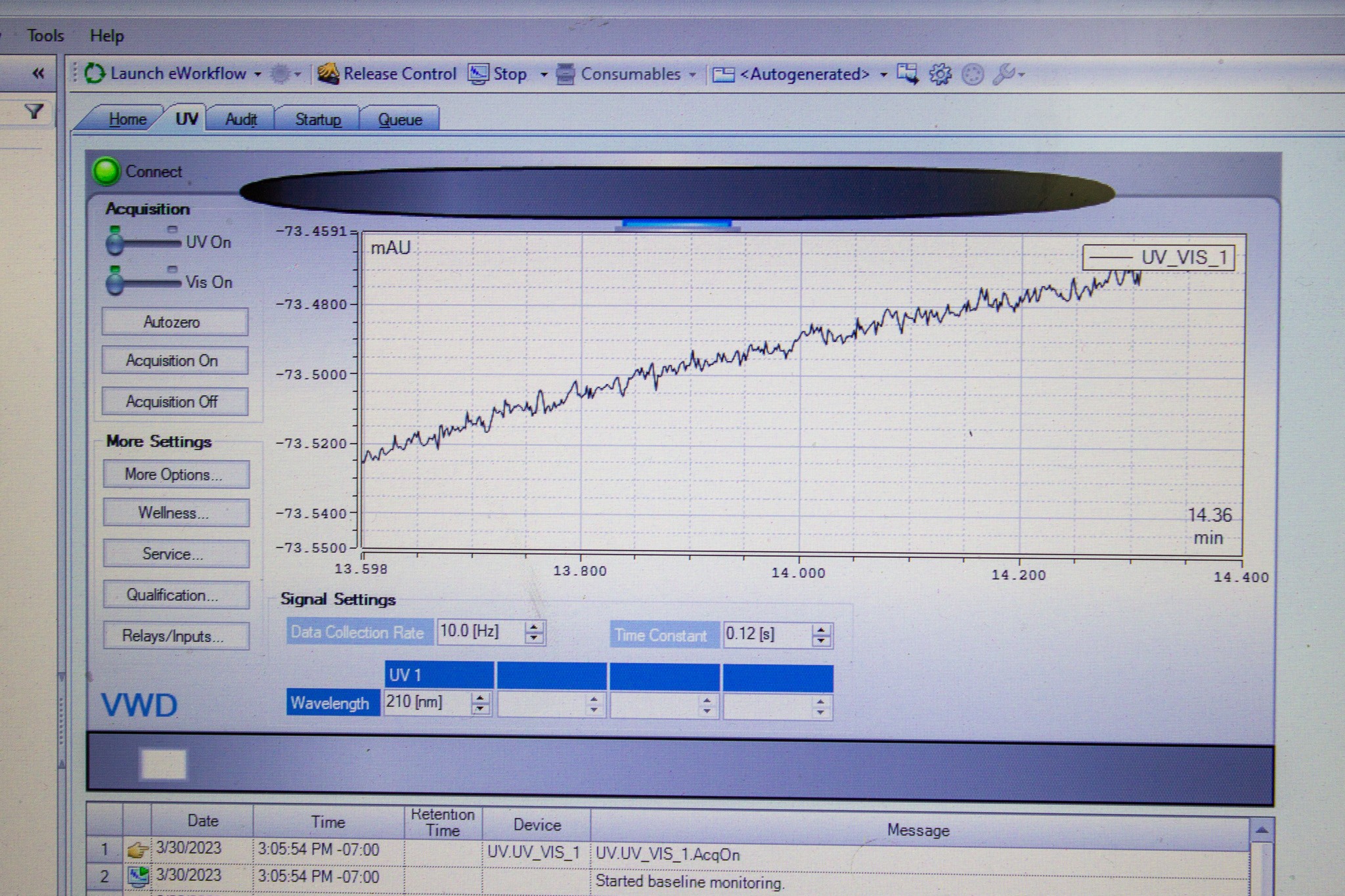1345x896 pixels.
Task: Open the Launch eWorkflow dropdown arrow
Action: pyautogui.click(x=258, y=74)
